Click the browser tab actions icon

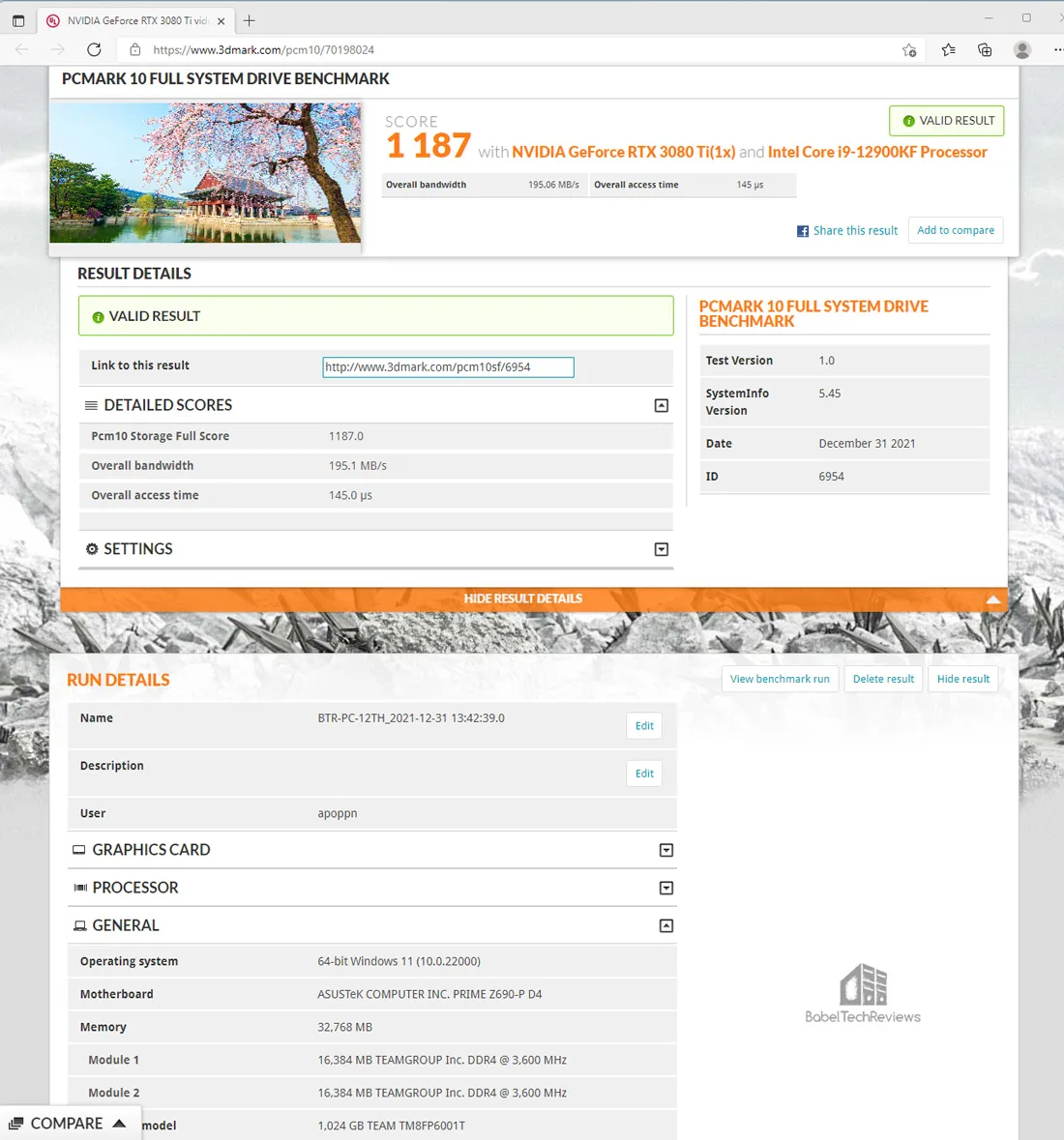(x=18, y=21)
